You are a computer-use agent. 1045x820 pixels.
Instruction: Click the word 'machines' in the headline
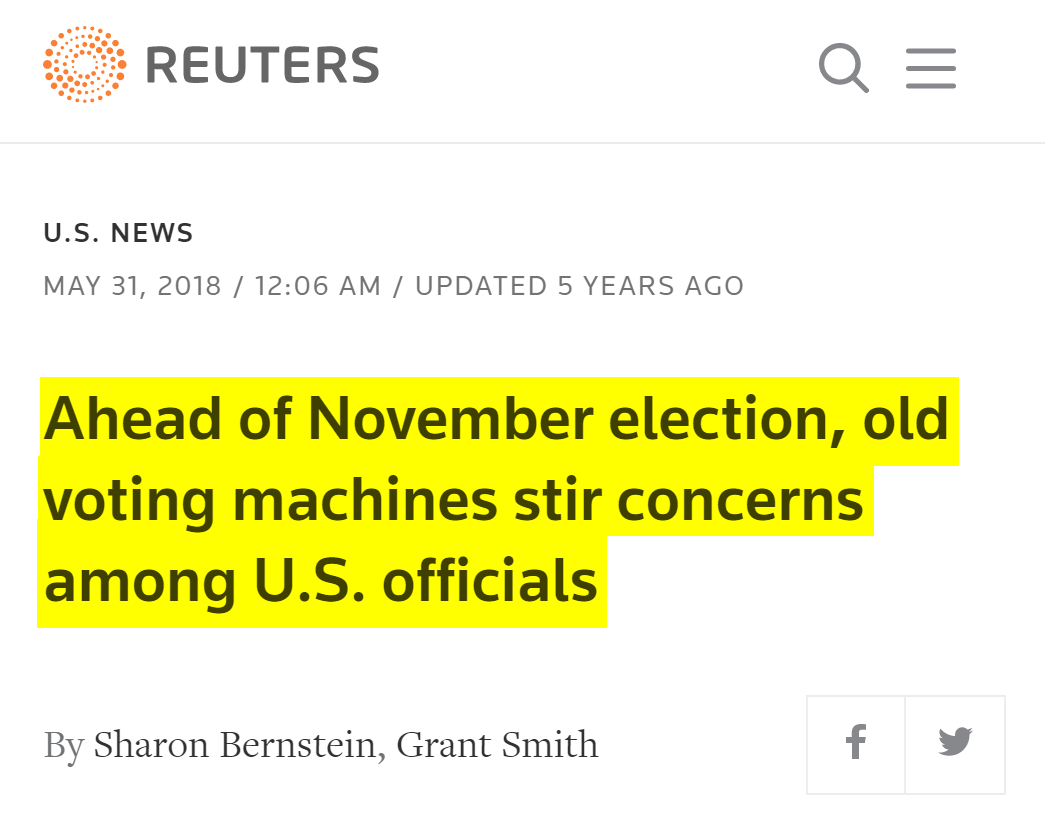(x=364, y=500)
